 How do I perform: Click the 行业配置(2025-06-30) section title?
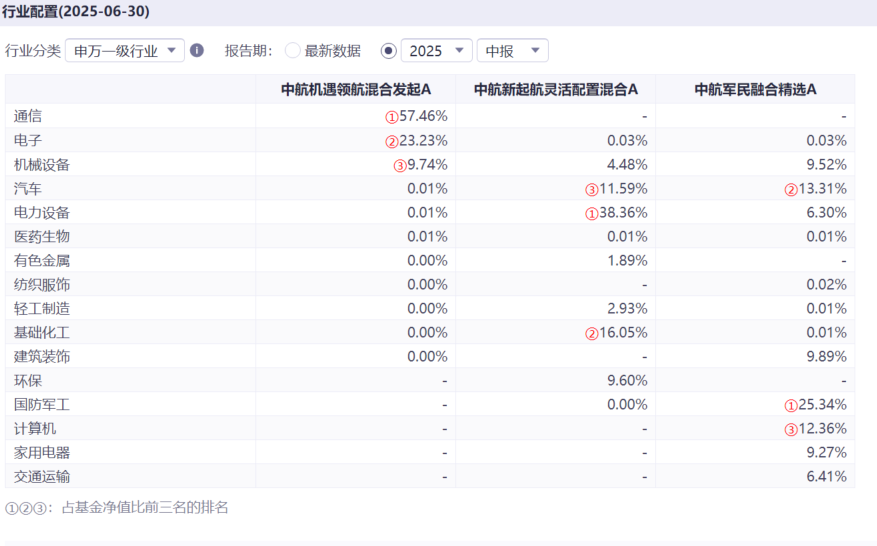tap(77, 10)
